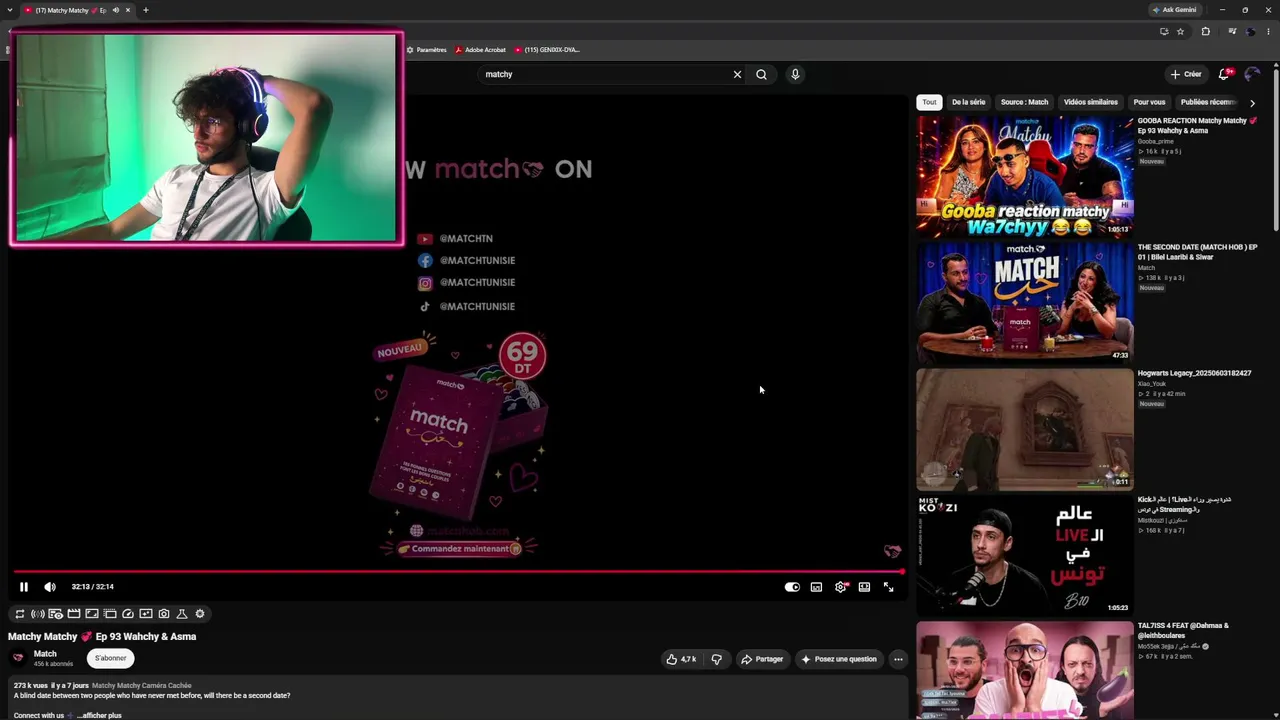Click the list-with-eye icon in extension toolbar
Viewport: 1280px width, 720px height.
click(x=55, y=614)
